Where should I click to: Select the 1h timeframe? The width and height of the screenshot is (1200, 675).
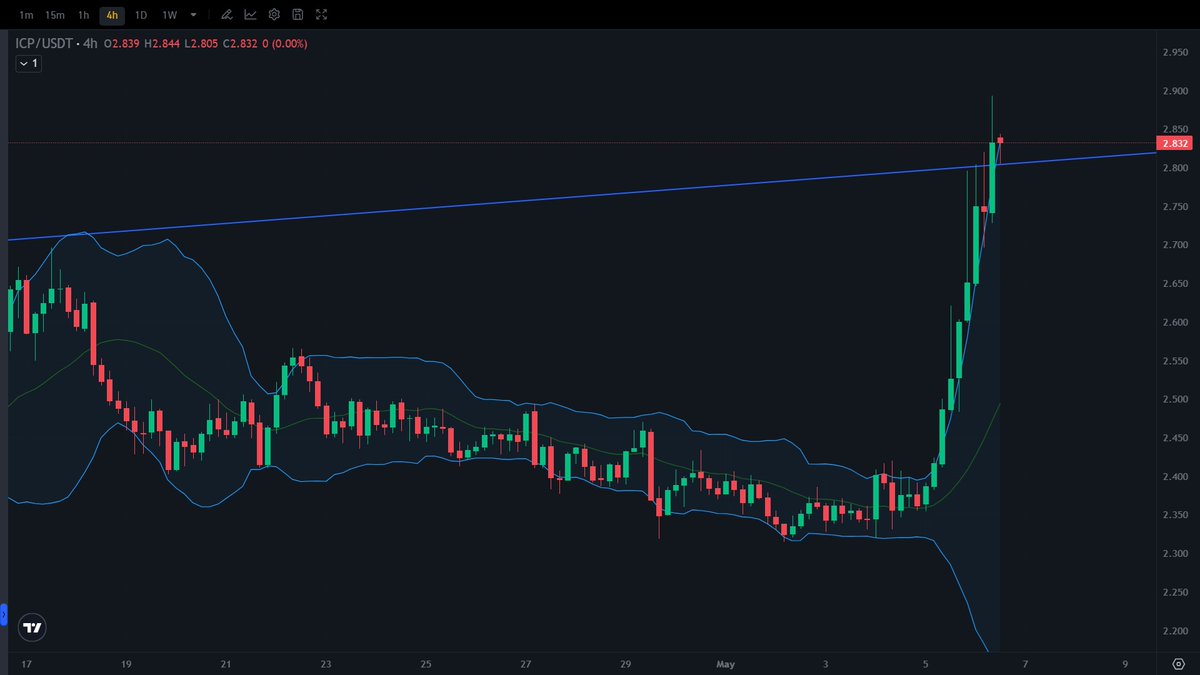click(x=84, y=15)
